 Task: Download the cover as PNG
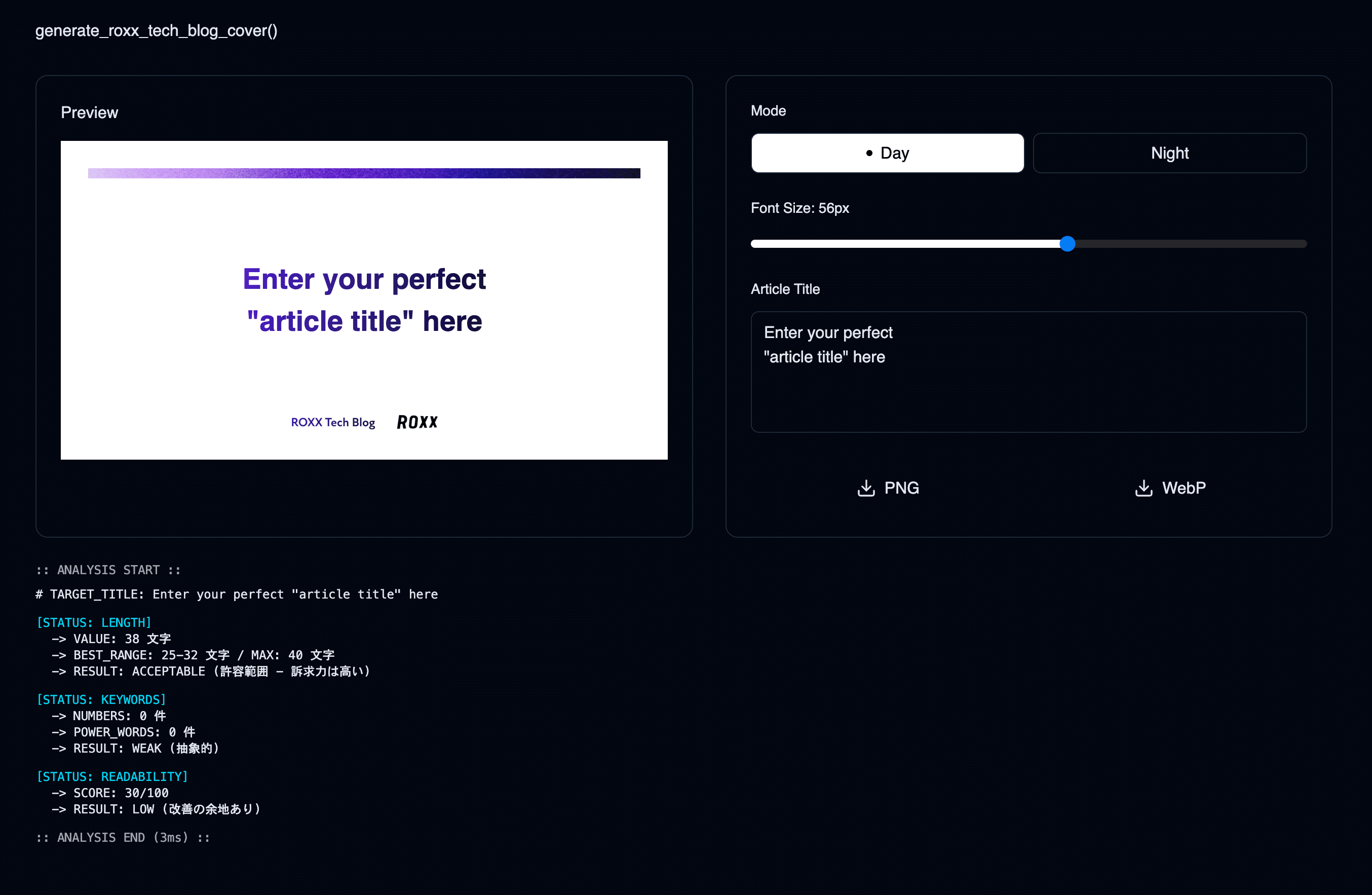[x=901, y=488]
